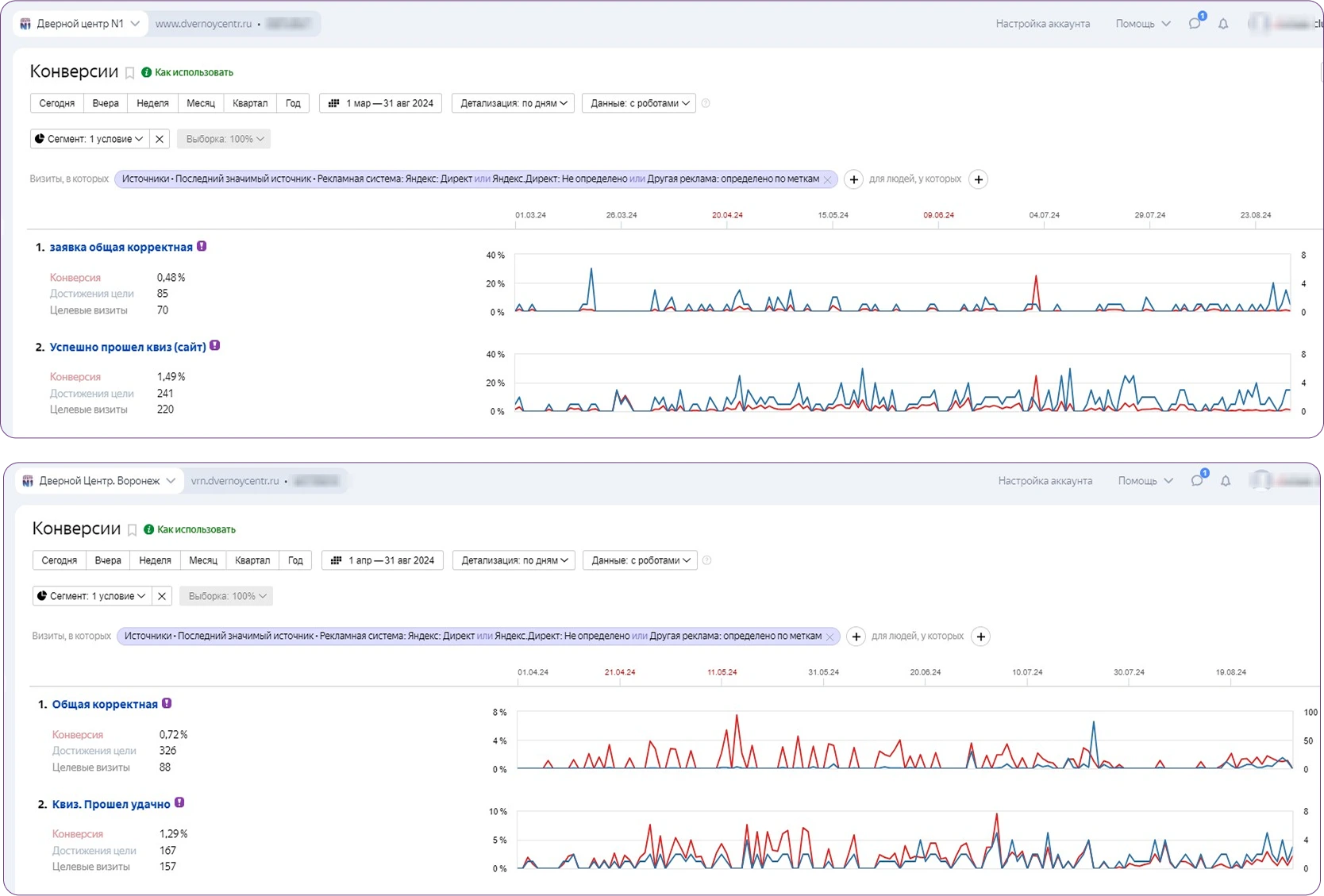
Task: Select the Сегодня period tab, vrn.dvernoycentr.ru report
Action: click(60, 560)
